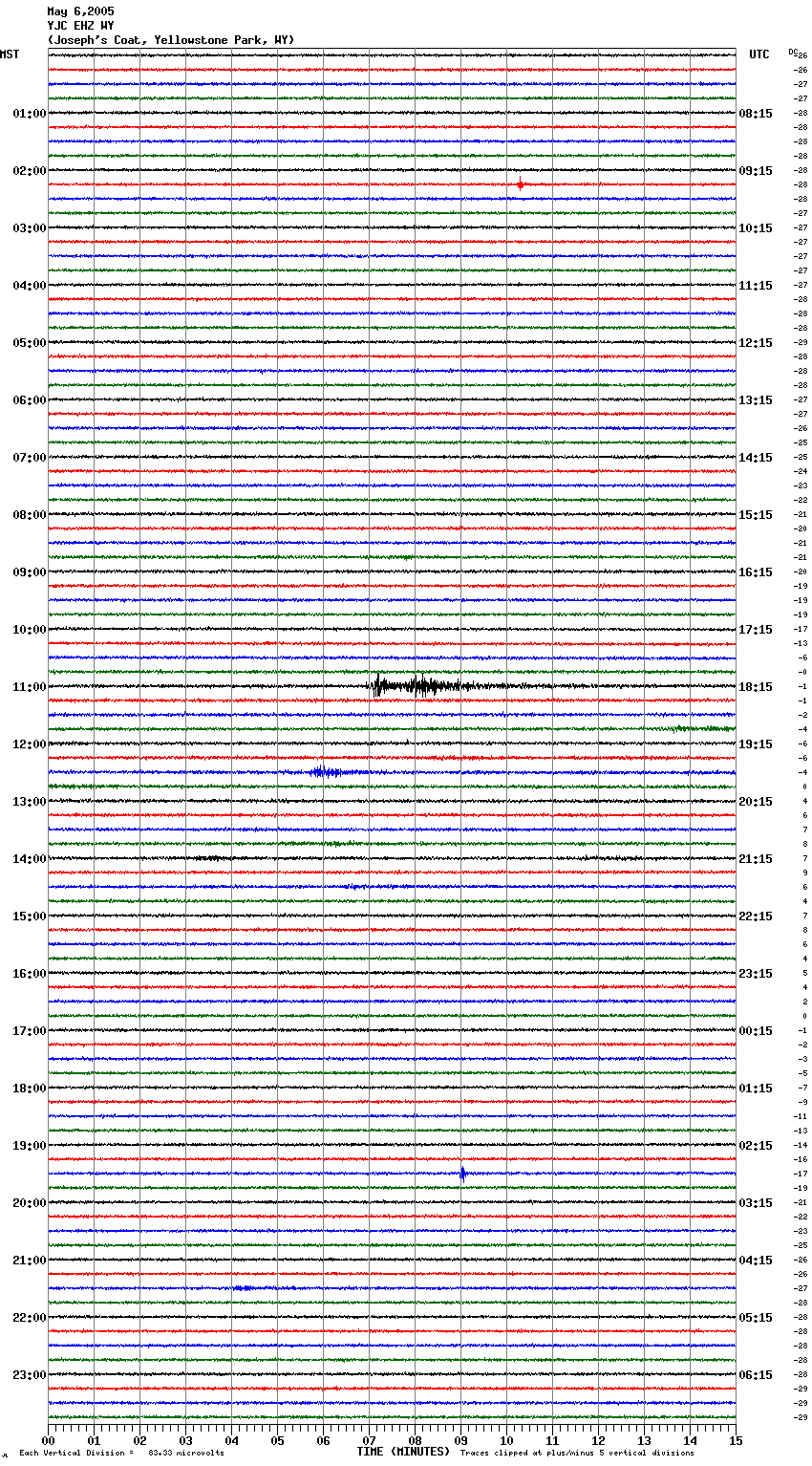Select the 06:00 MST time label
The height and width of the screenshot is (1466, 812).
(30, 400)
